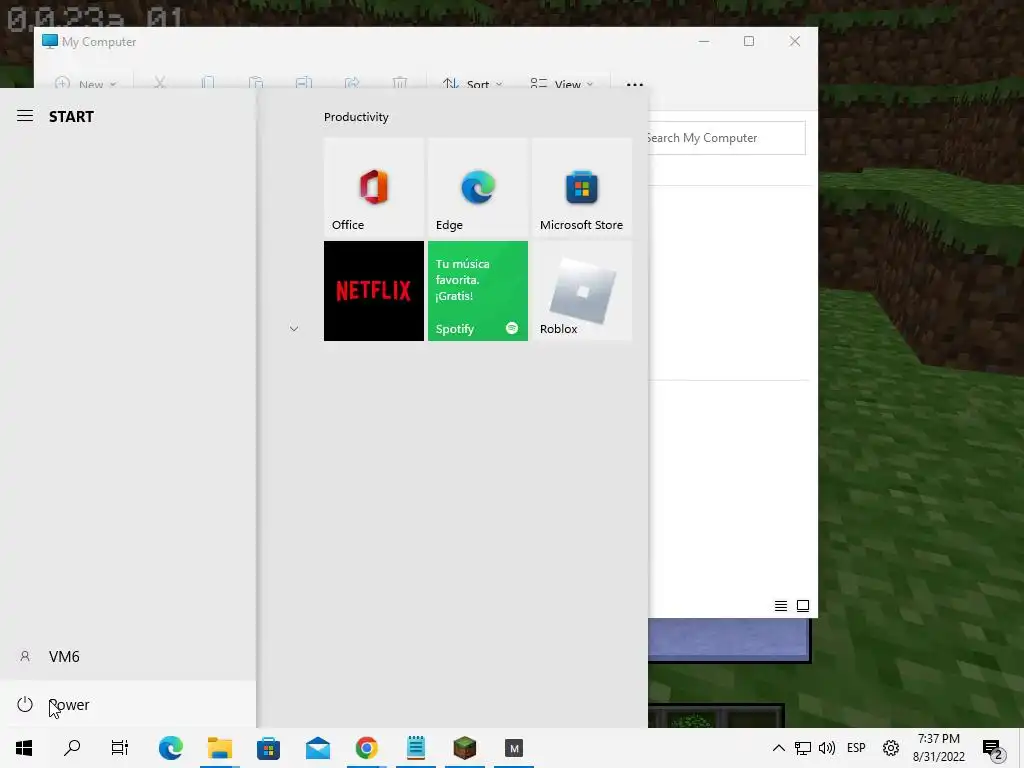Open Mail app from taskbar
Screen dimensions: 1024x768
coord(318,748)
